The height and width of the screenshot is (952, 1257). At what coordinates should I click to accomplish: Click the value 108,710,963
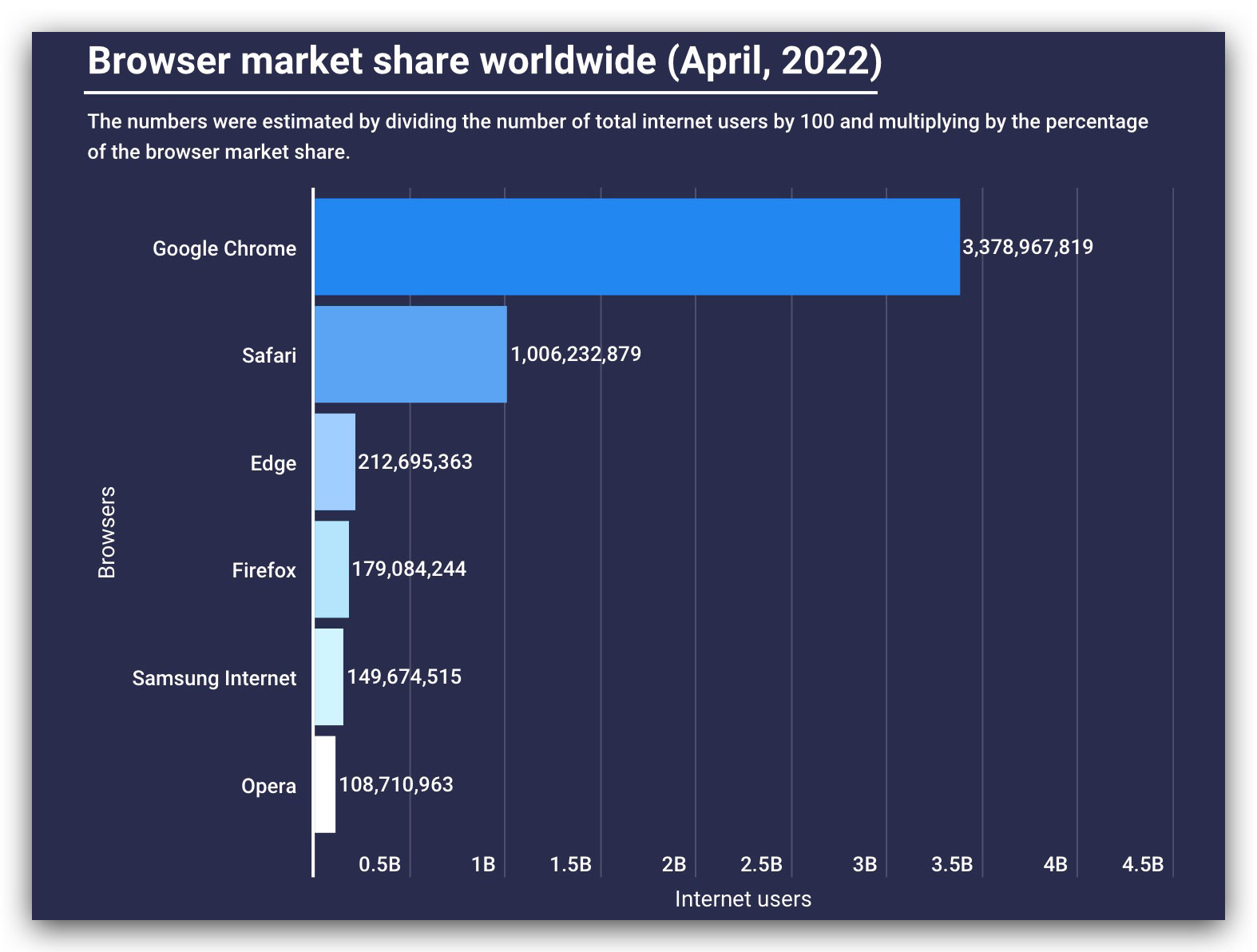click(396, 784)
